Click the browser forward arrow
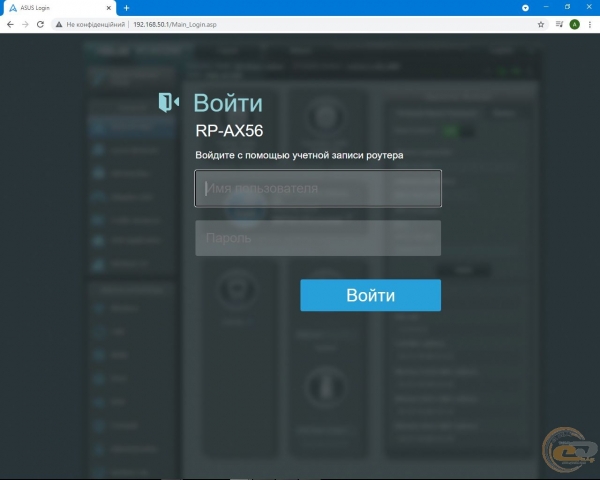Screen dimensions: 600x480 (25, 24)
